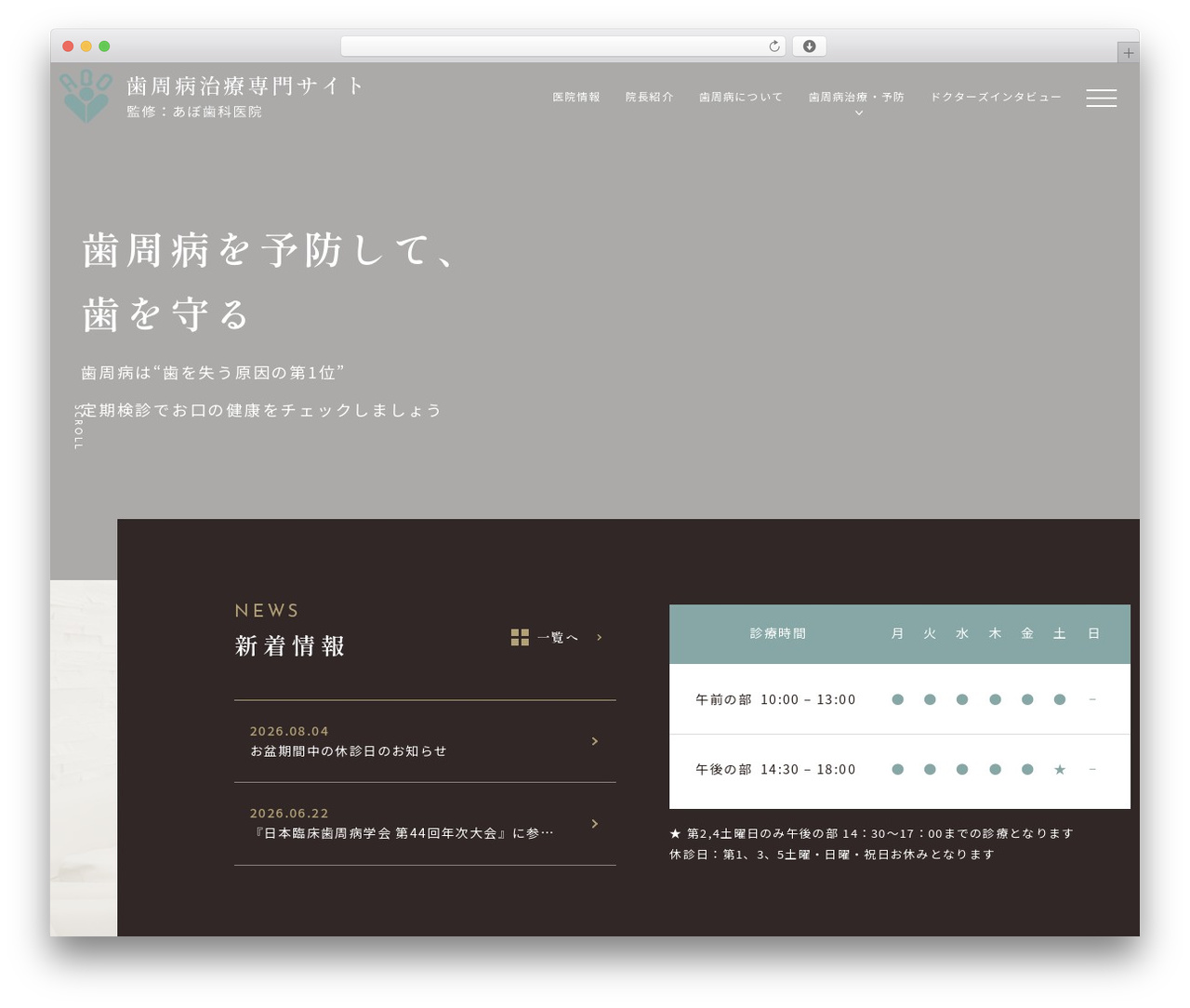This screenshot has width=1190, height=1008.
Task: Expand the 歯周病治療・予防 dropdown chevron
Action: (x=858, y=113)
